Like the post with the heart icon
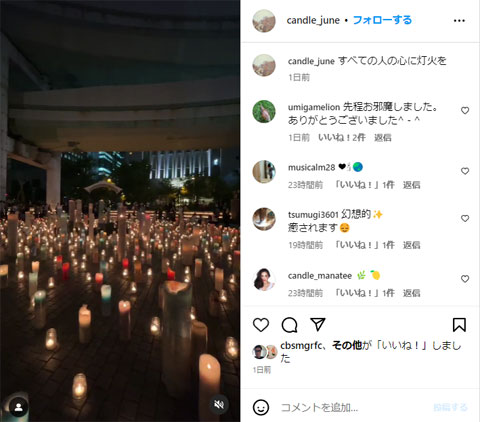480x422 pixels. coord(261,324)
